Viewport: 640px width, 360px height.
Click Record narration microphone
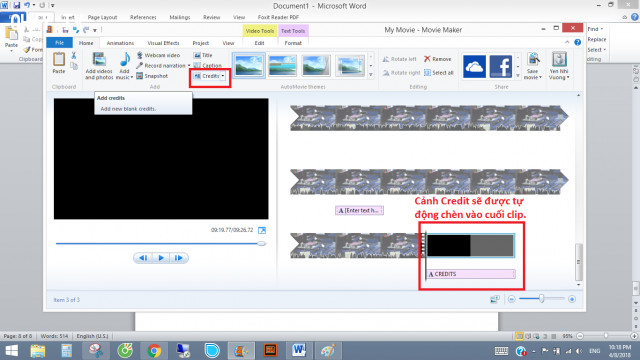tap(161, 66)
